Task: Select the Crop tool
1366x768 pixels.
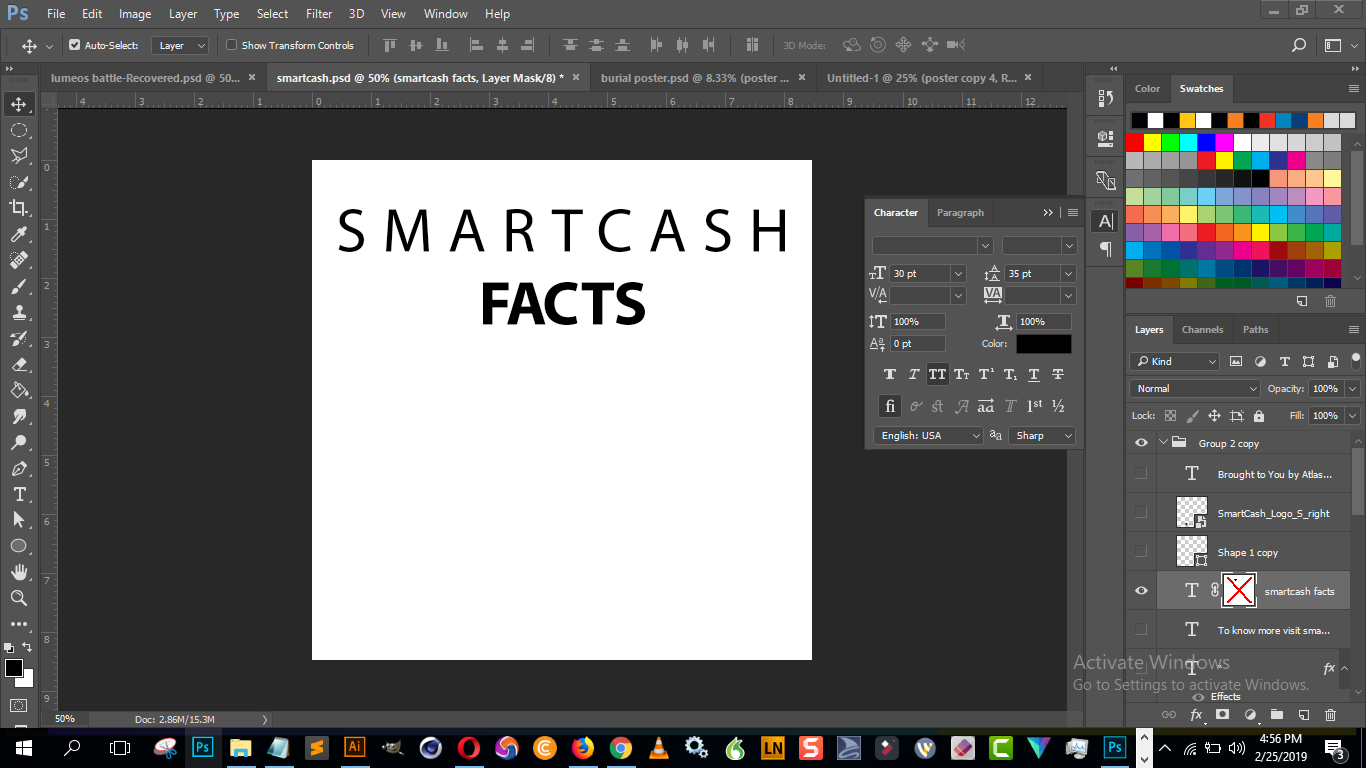Action: click(19, 208)
